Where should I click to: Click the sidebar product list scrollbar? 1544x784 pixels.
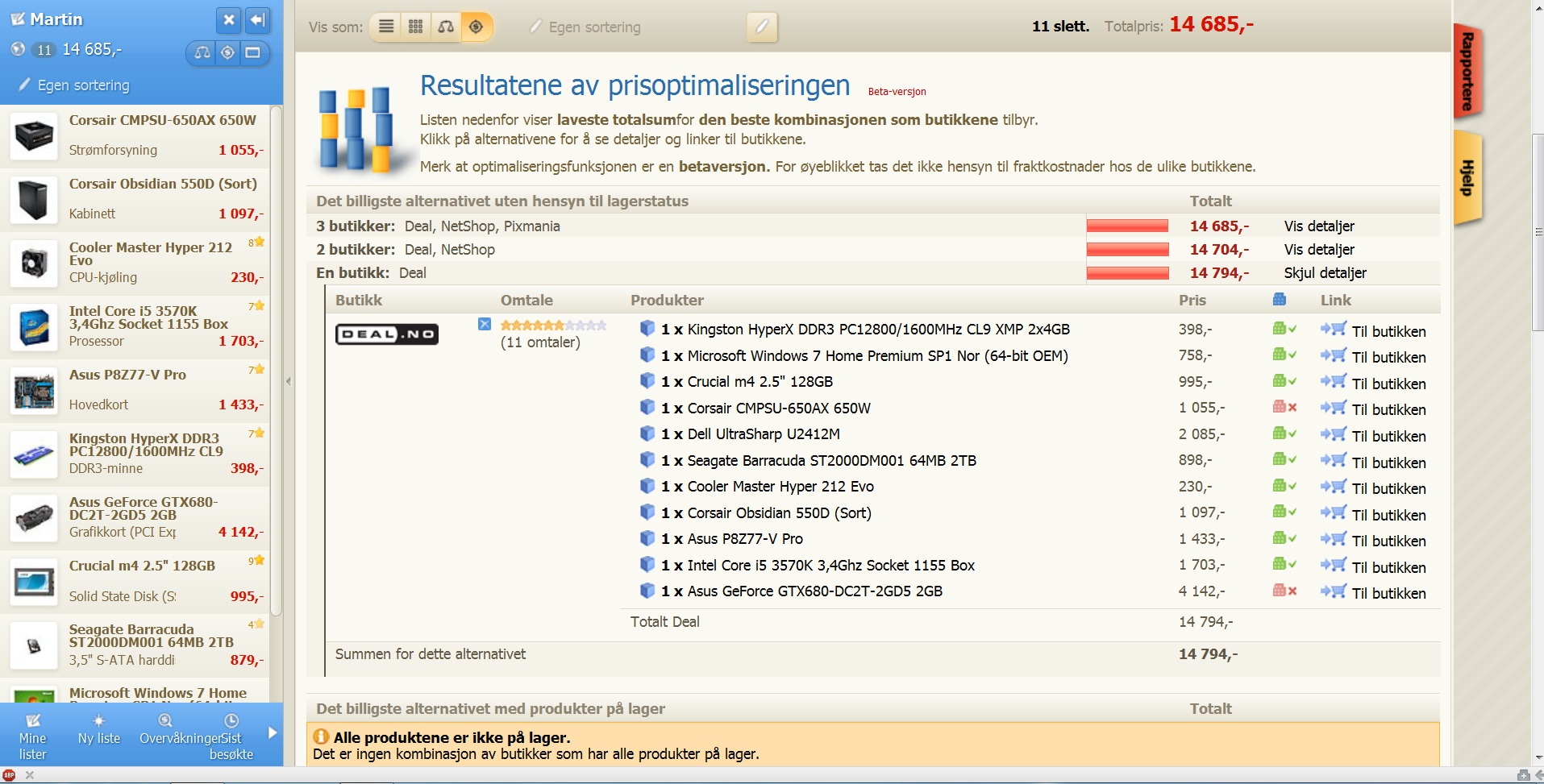276,363
